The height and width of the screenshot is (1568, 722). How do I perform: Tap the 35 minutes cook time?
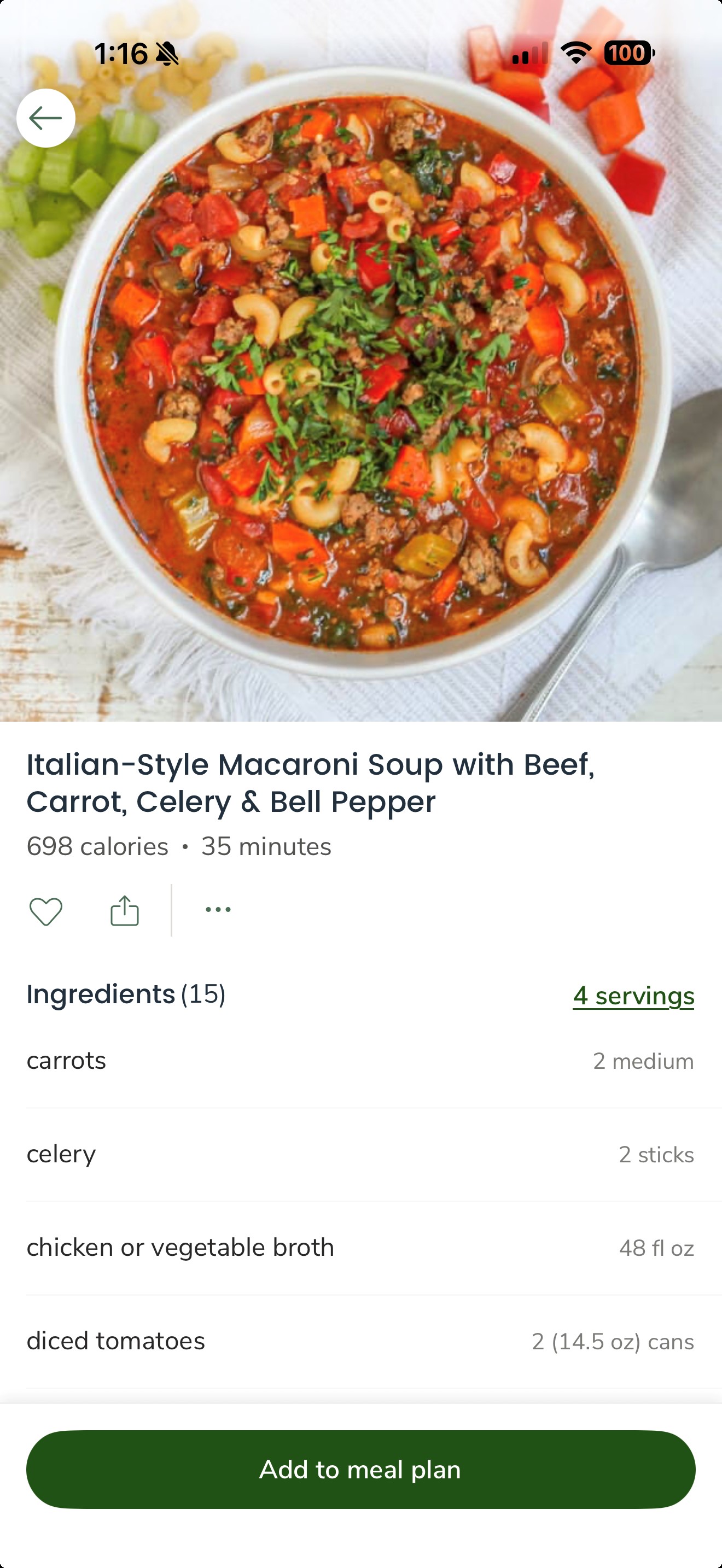pyautogui.click(x=266, y=847)
